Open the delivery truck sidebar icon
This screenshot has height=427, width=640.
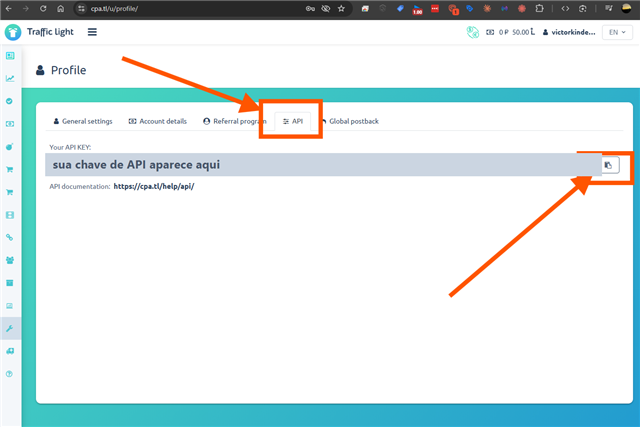coord(10,351)
